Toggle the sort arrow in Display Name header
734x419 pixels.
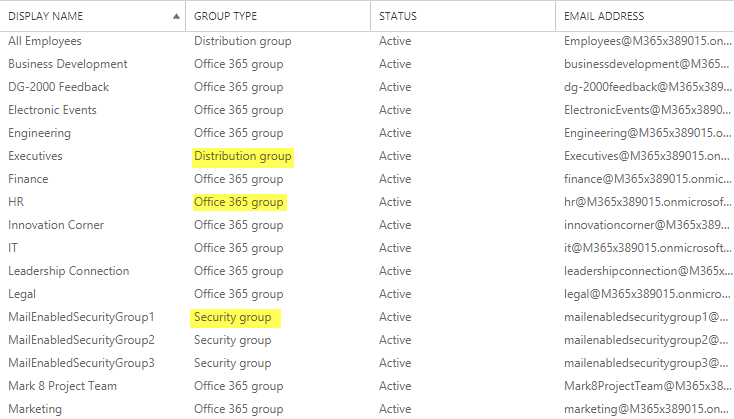click(x=176, y=16)
